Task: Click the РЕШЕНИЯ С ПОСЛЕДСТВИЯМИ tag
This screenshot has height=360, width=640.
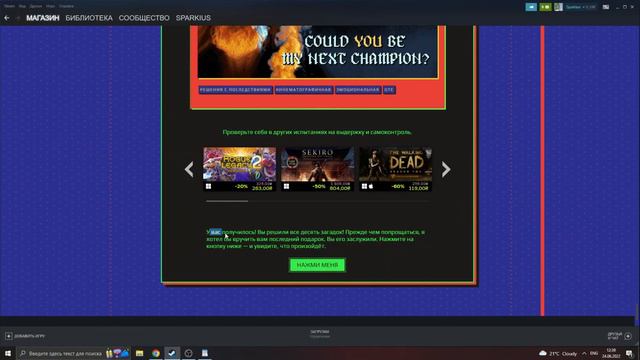Action: [x=236, y=90]
